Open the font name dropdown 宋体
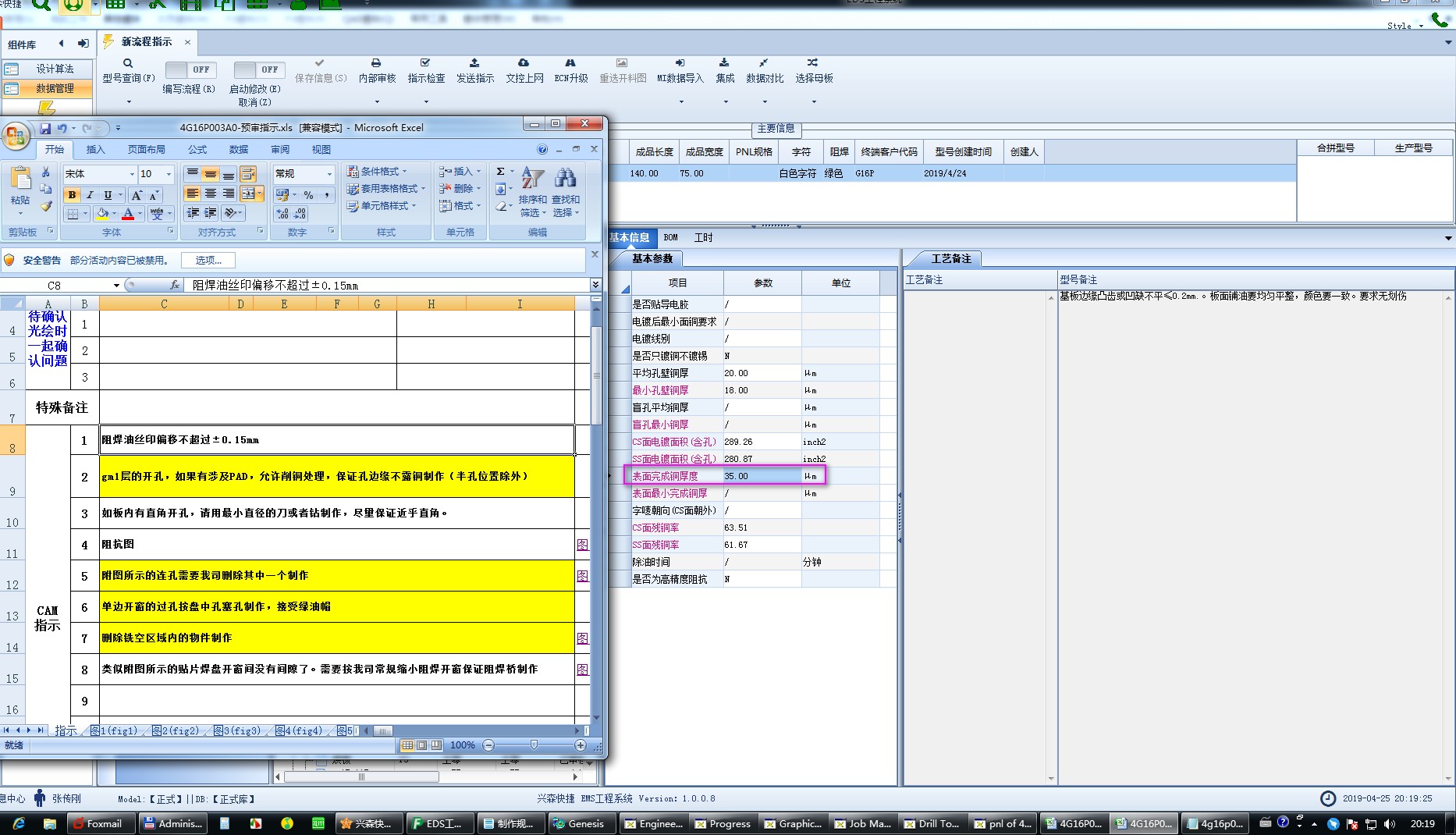 [132, 174]
